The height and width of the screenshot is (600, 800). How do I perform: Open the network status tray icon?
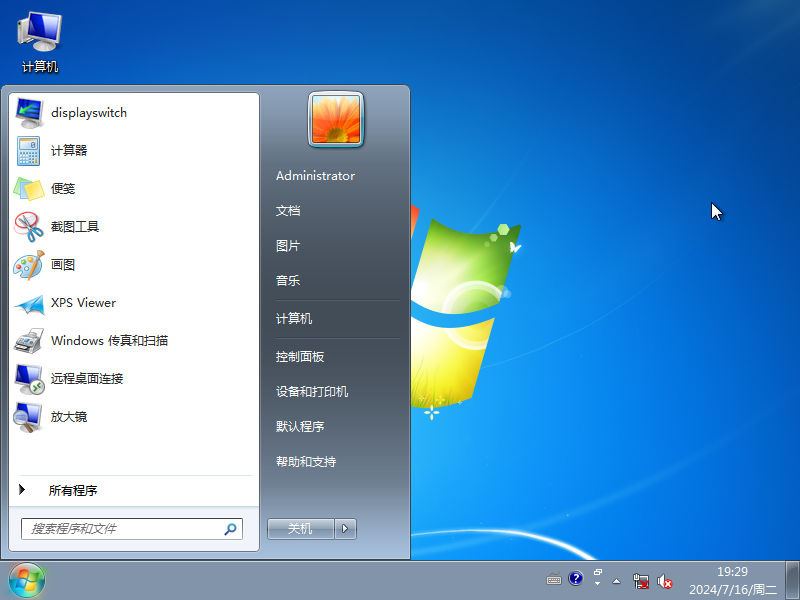[643, 580]
